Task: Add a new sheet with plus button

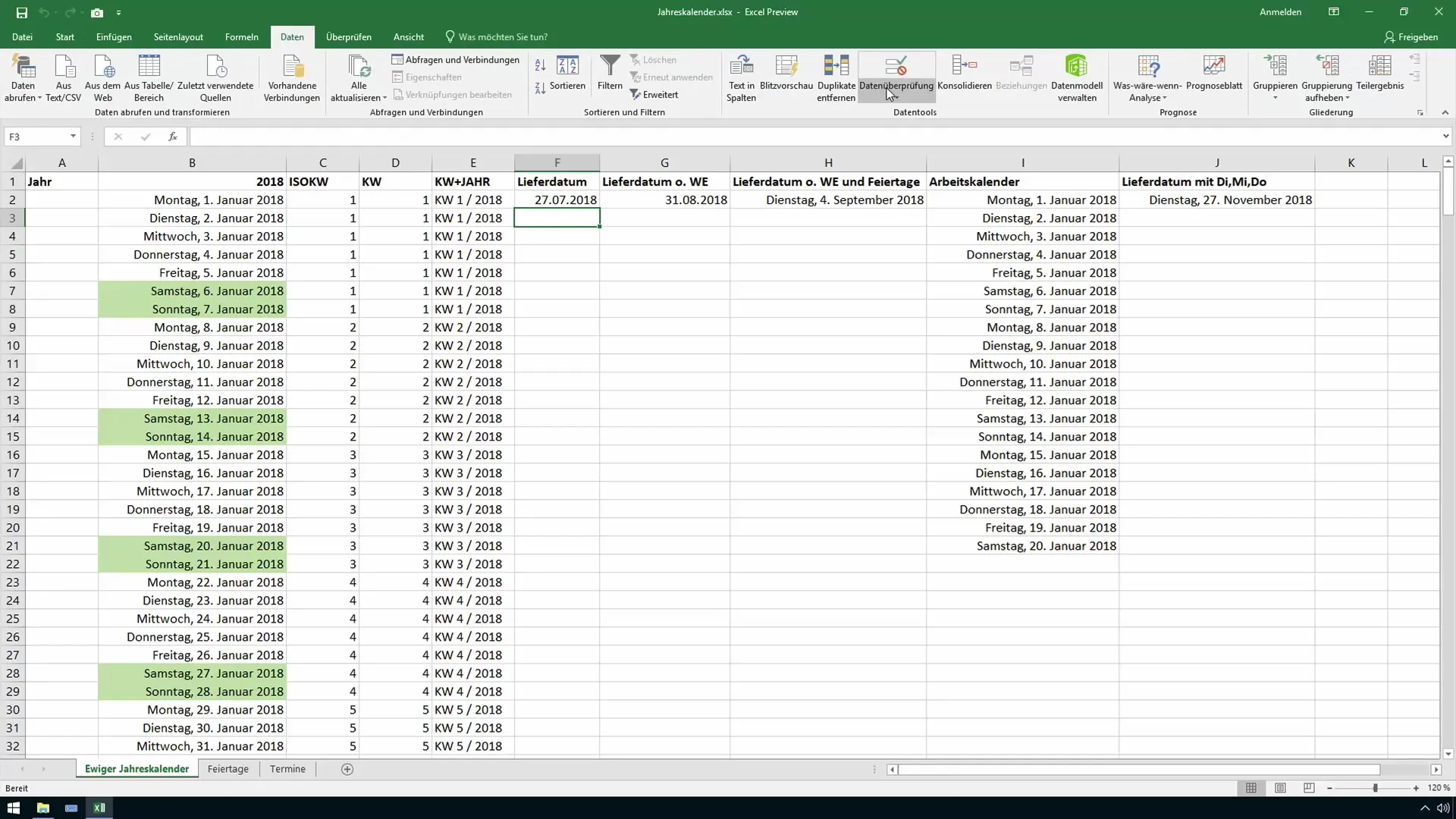Action: 347,769
